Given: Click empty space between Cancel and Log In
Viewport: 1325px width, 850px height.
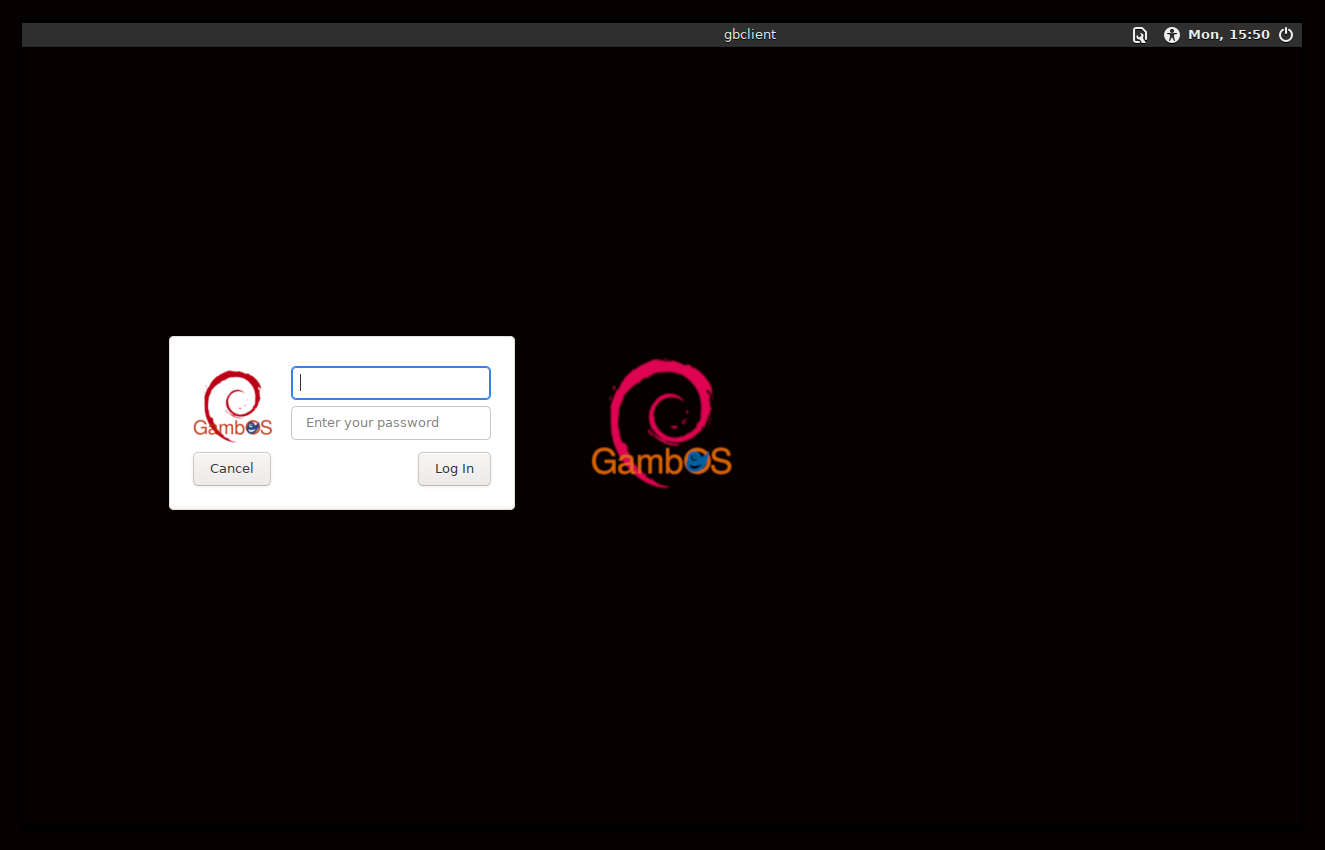Looking at the screenshot, I should click(x=344, y=469).
